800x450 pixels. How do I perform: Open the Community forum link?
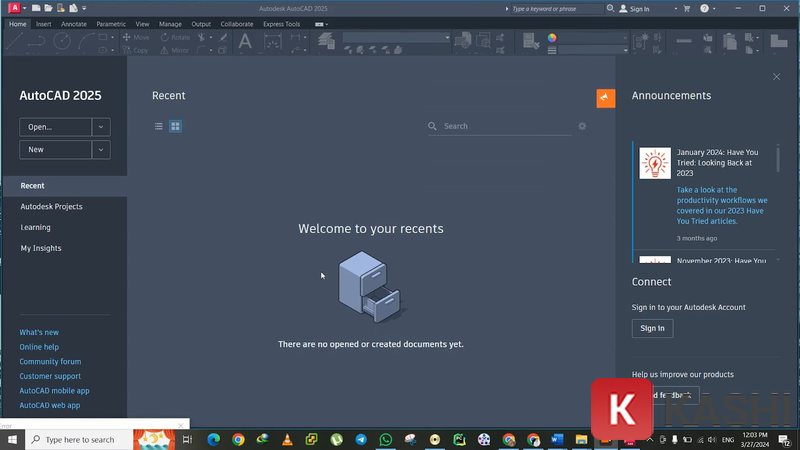pyautogui.click(x=50, y=361)
